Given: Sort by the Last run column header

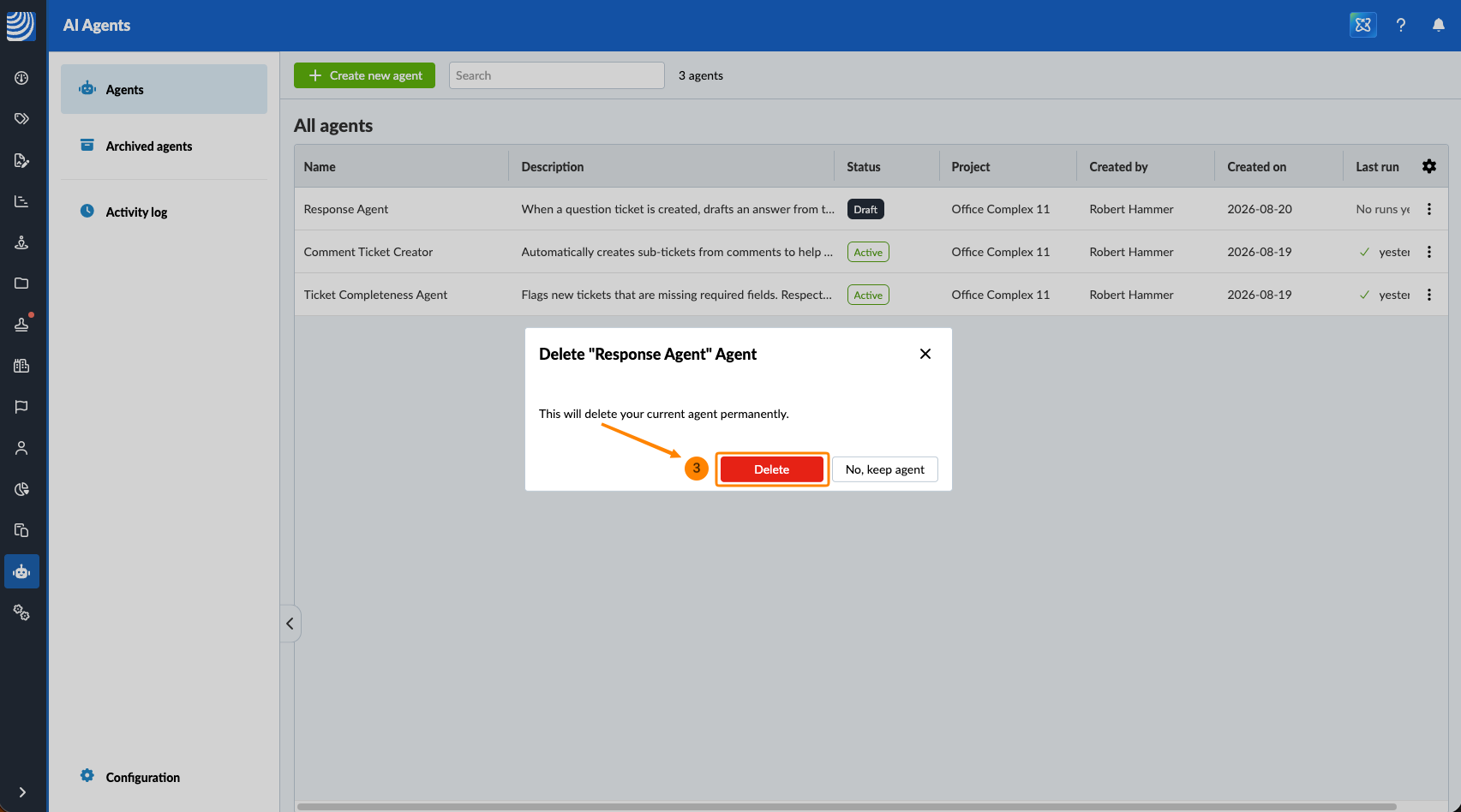Looking at the screenshot, I should [x=1377, y=166].
